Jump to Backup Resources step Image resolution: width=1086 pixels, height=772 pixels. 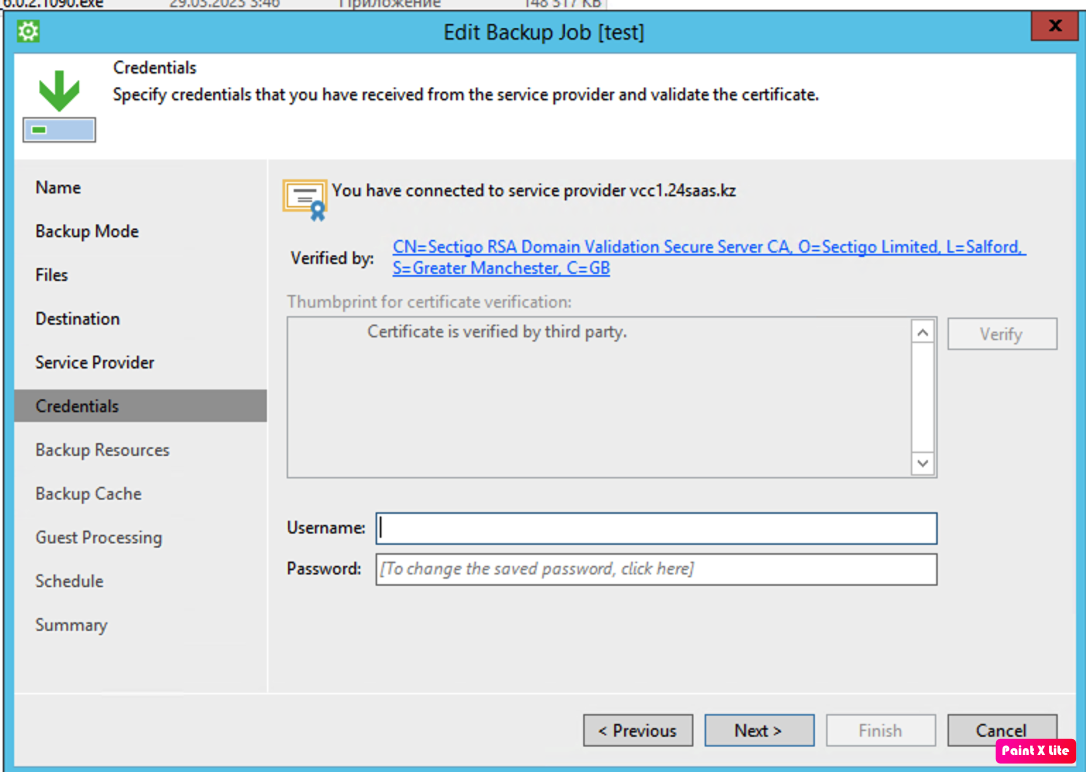tap(103, 450)
